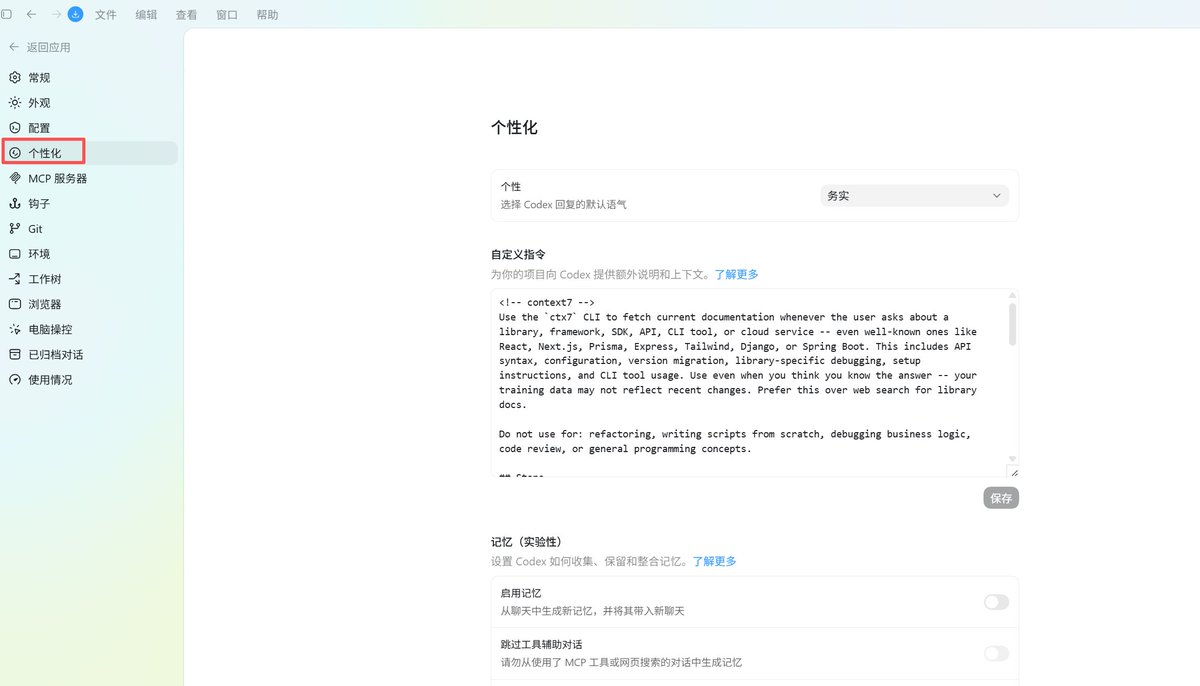Screen dimensions: 1200x686
Task: Open the 个性 务实 dropdown
Action: click(x=914, y=196)
